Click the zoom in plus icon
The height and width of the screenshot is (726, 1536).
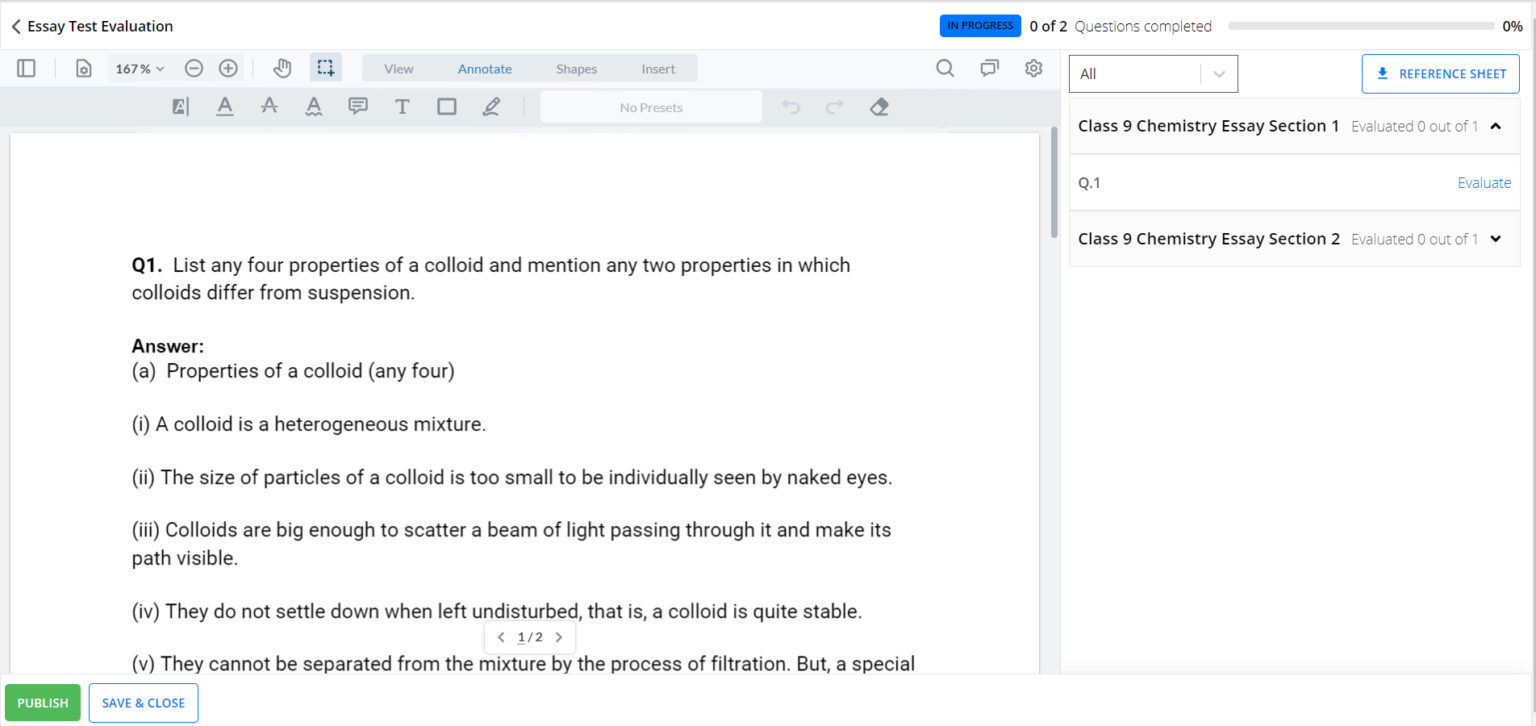[228, 68]
